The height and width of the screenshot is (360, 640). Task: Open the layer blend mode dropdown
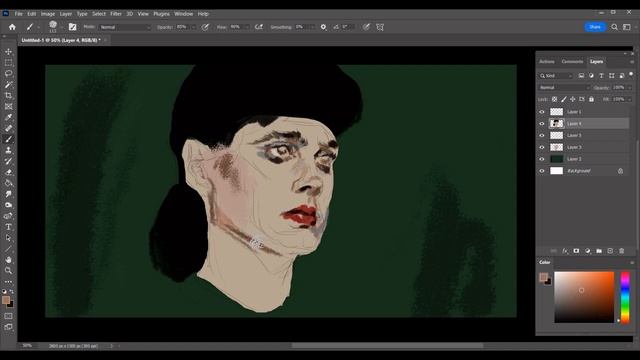(564, 88)
